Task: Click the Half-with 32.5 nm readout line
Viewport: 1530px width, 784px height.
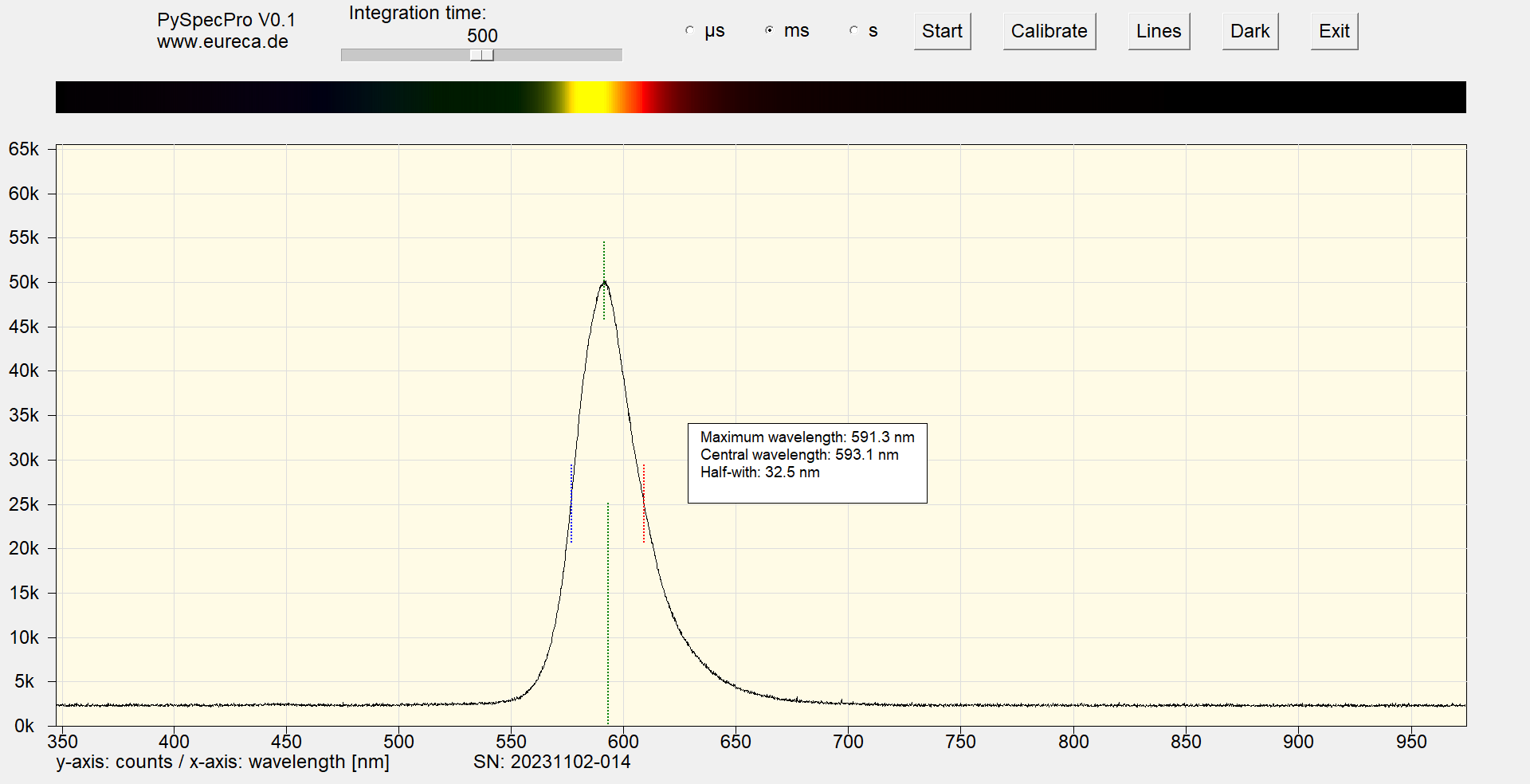Action: [759, 472]
